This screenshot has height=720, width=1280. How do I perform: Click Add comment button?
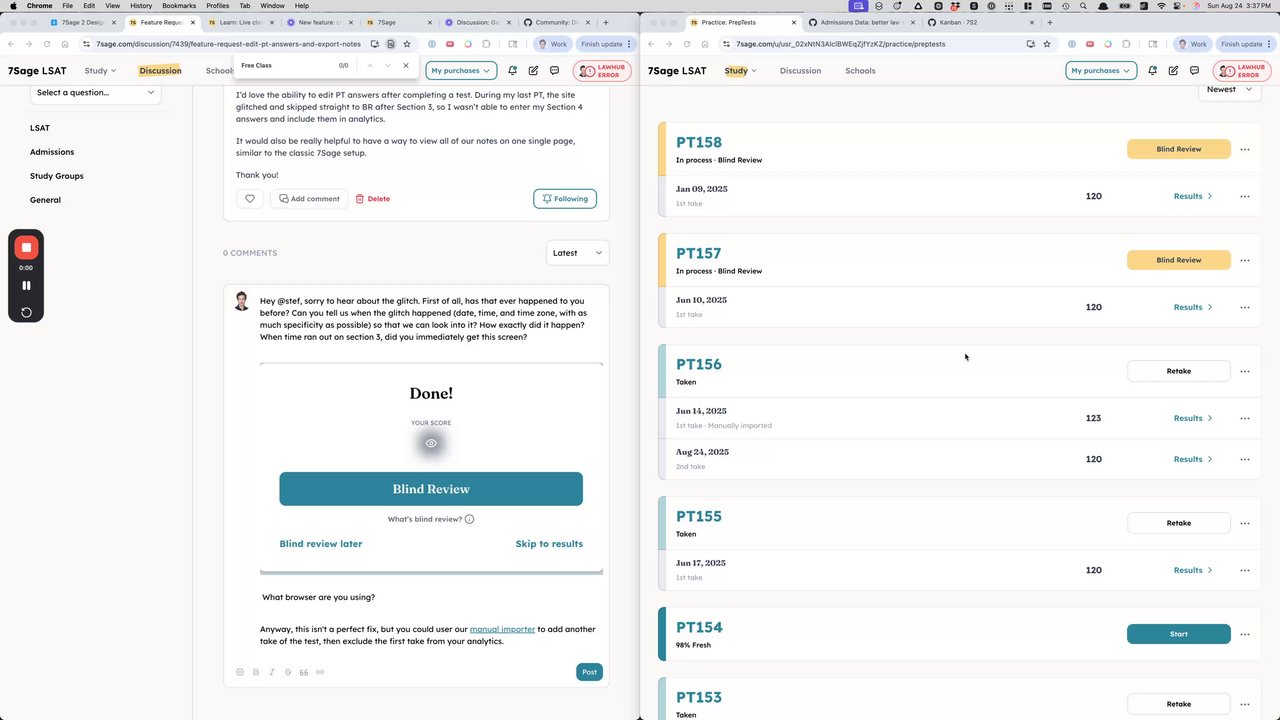pyautogui.click(x=309, y=199)
